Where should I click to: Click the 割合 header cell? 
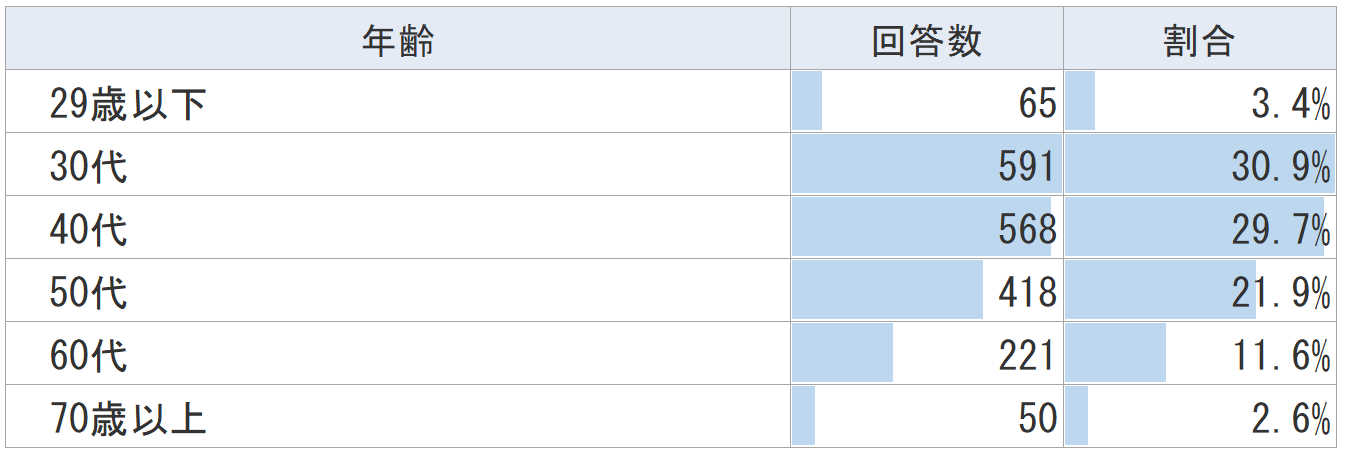click(x=1199, y=42)
